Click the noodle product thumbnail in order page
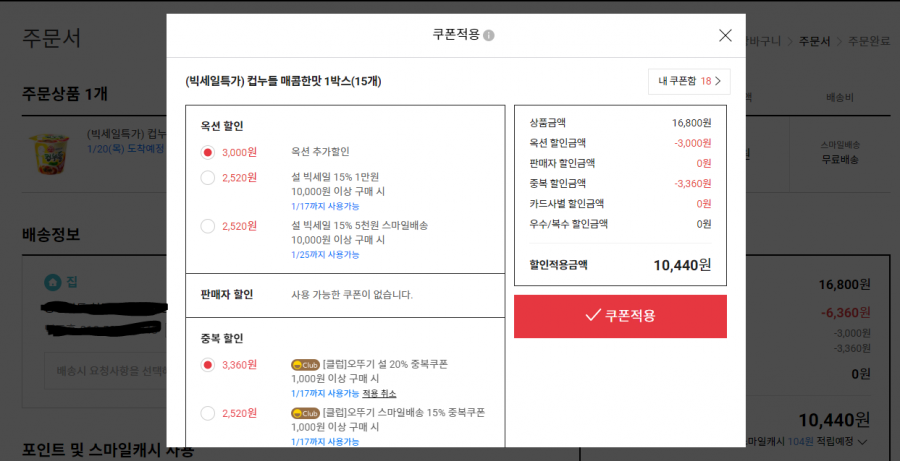Image resolution: width=900 pixels, height=461 pixels. (x=49, y=154)
